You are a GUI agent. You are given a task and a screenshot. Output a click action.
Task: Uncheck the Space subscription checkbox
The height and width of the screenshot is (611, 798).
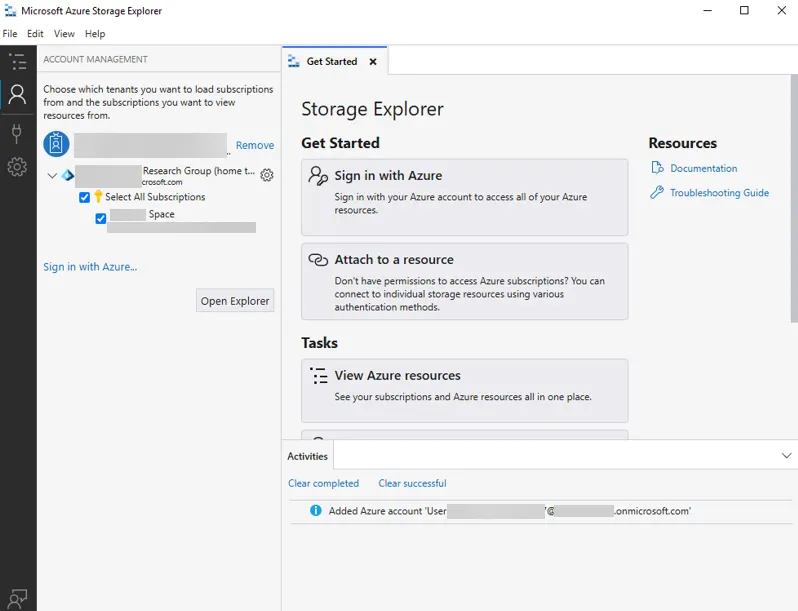101,218
